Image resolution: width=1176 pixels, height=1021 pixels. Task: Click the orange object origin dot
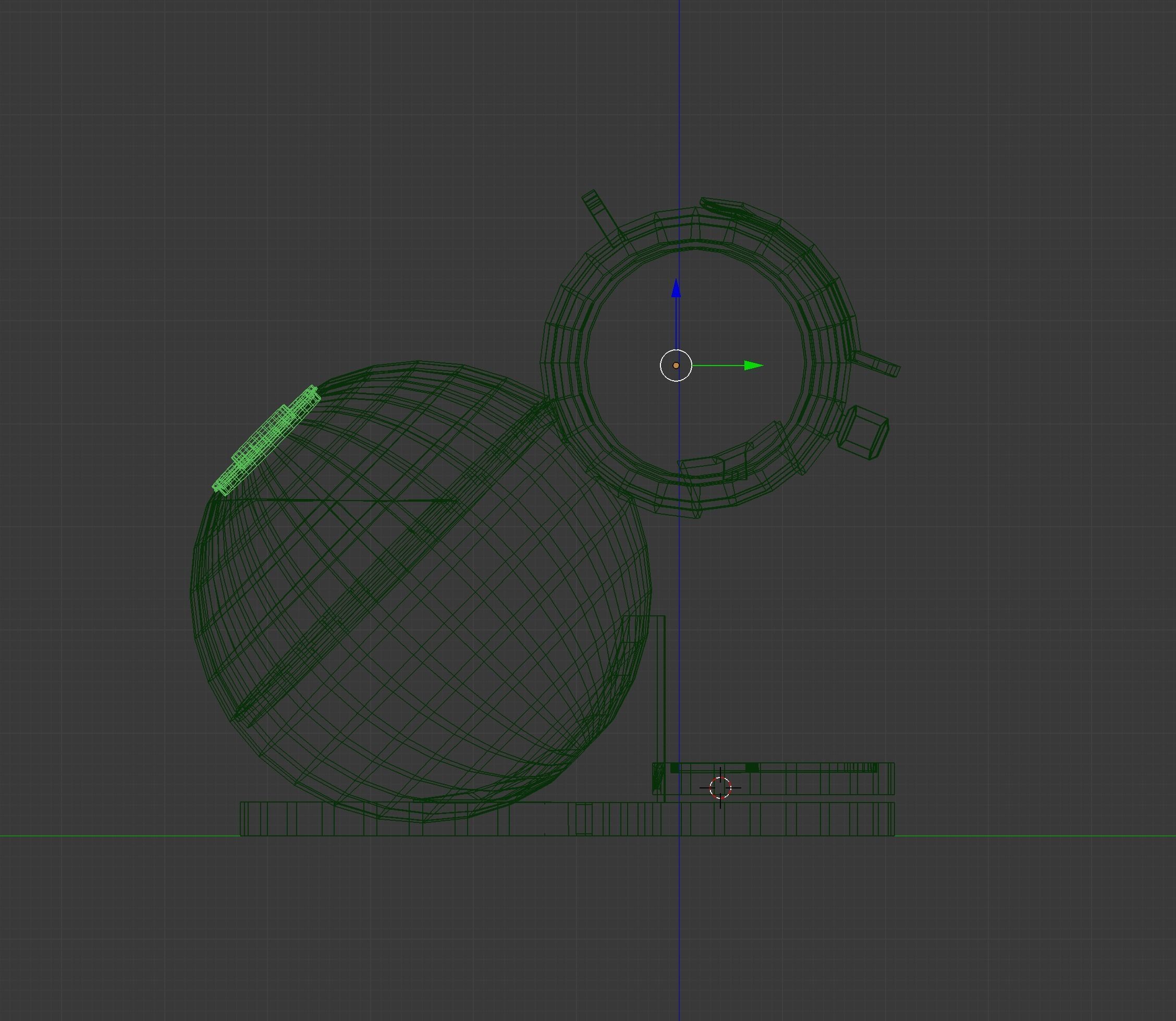click(x=676, y=366)
